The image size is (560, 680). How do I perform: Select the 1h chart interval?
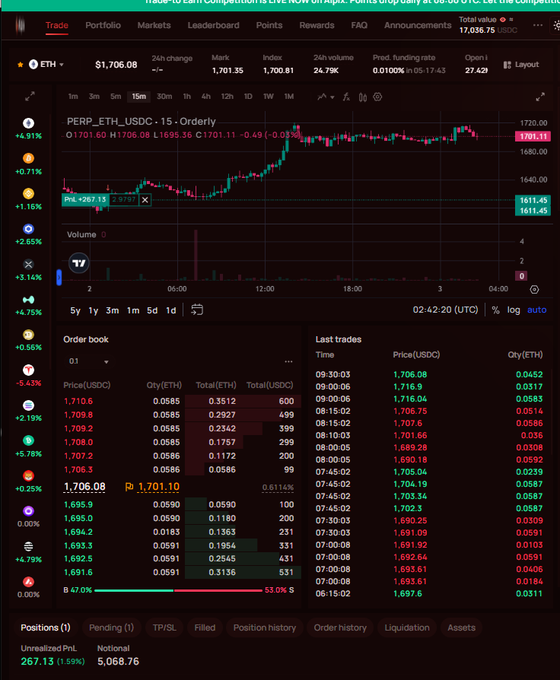click(187, 96)
